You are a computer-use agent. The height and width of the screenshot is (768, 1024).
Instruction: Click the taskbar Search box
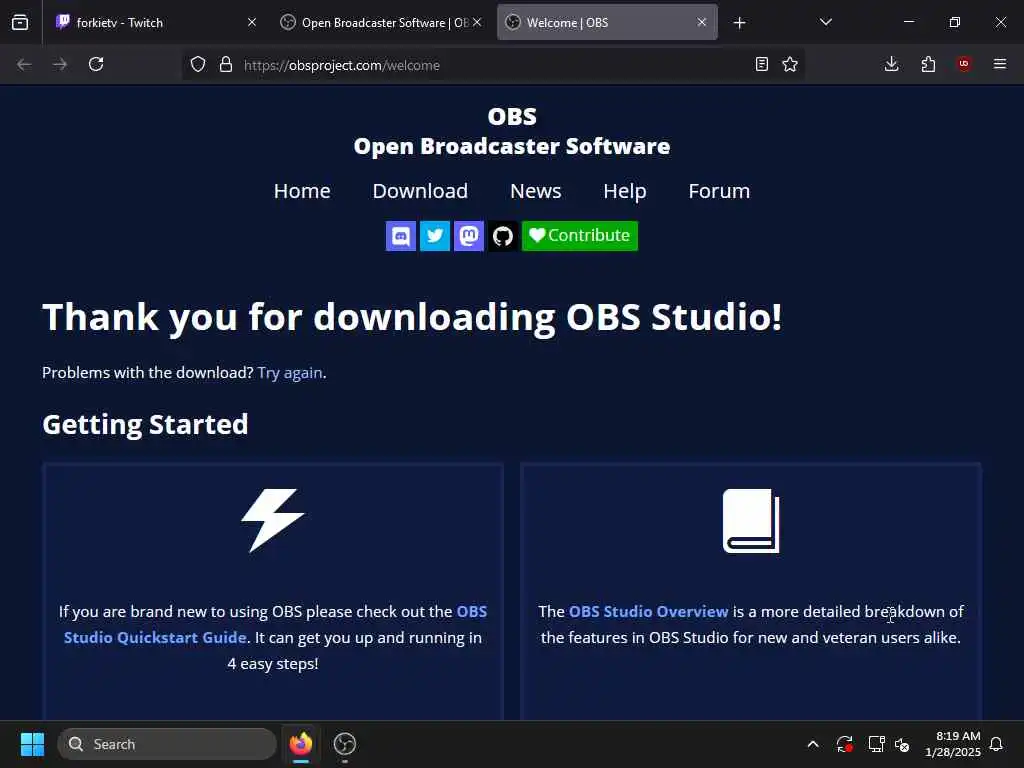coord(167,744)
